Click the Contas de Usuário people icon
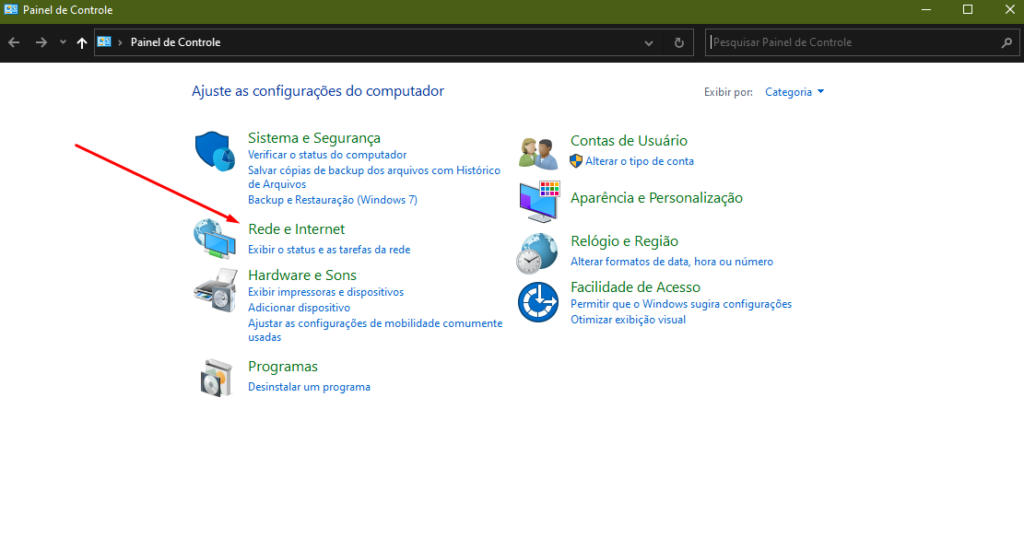 tap(538, 153)
